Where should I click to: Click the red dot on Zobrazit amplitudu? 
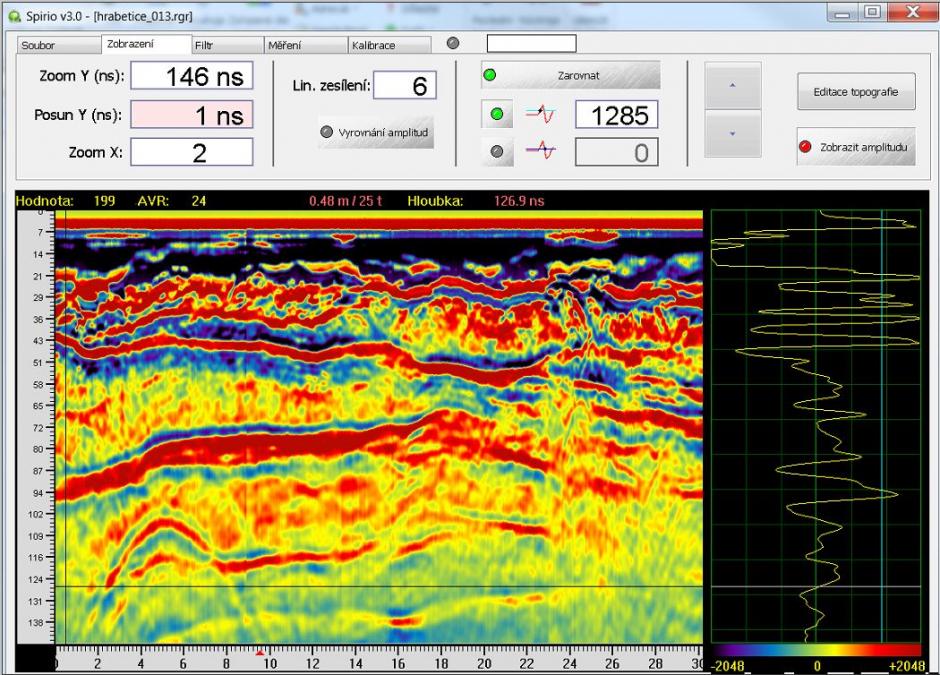coord(805,147)
